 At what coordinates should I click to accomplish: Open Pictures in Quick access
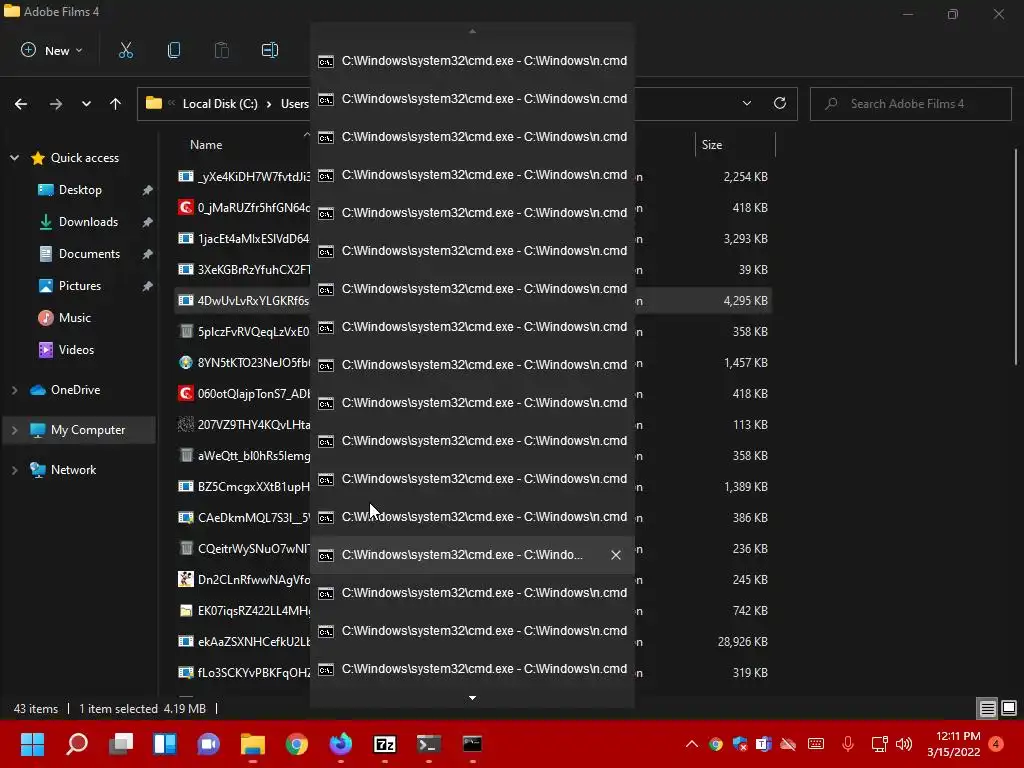(80, 286)
